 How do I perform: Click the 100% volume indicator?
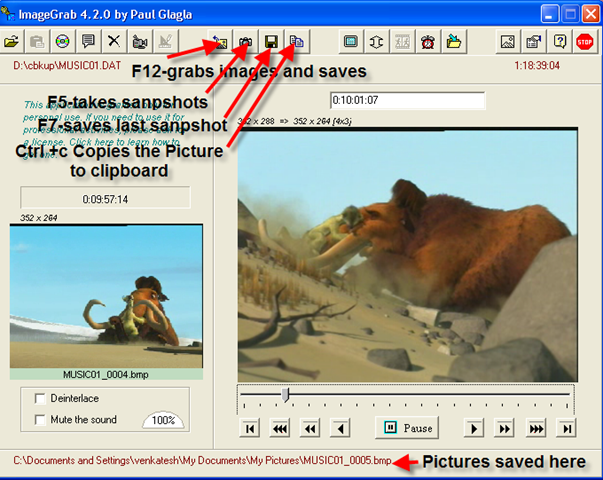pos(163,420)
